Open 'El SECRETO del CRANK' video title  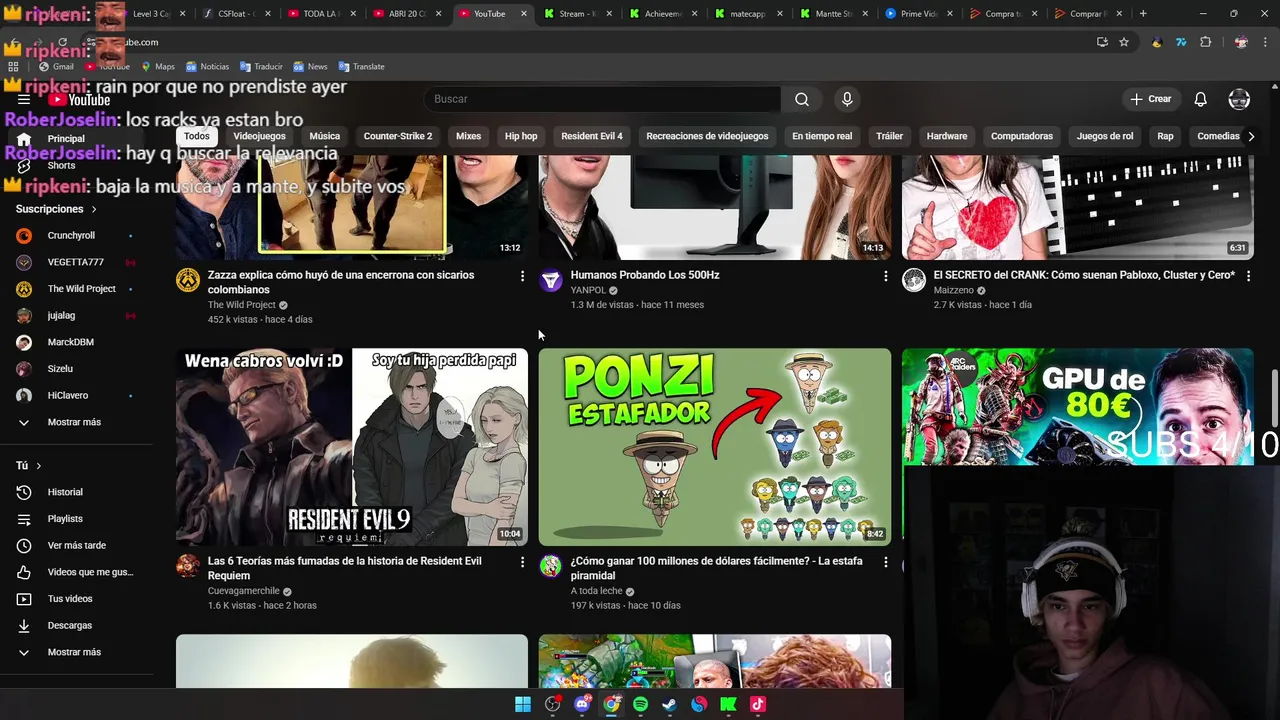1084,275
